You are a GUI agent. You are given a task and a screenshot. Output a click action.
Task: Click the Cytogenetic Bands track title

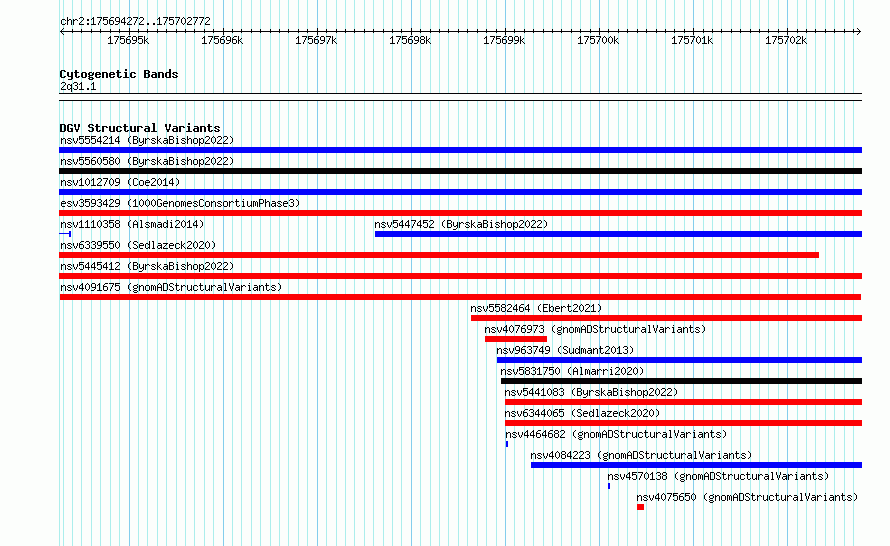(119, 74)
